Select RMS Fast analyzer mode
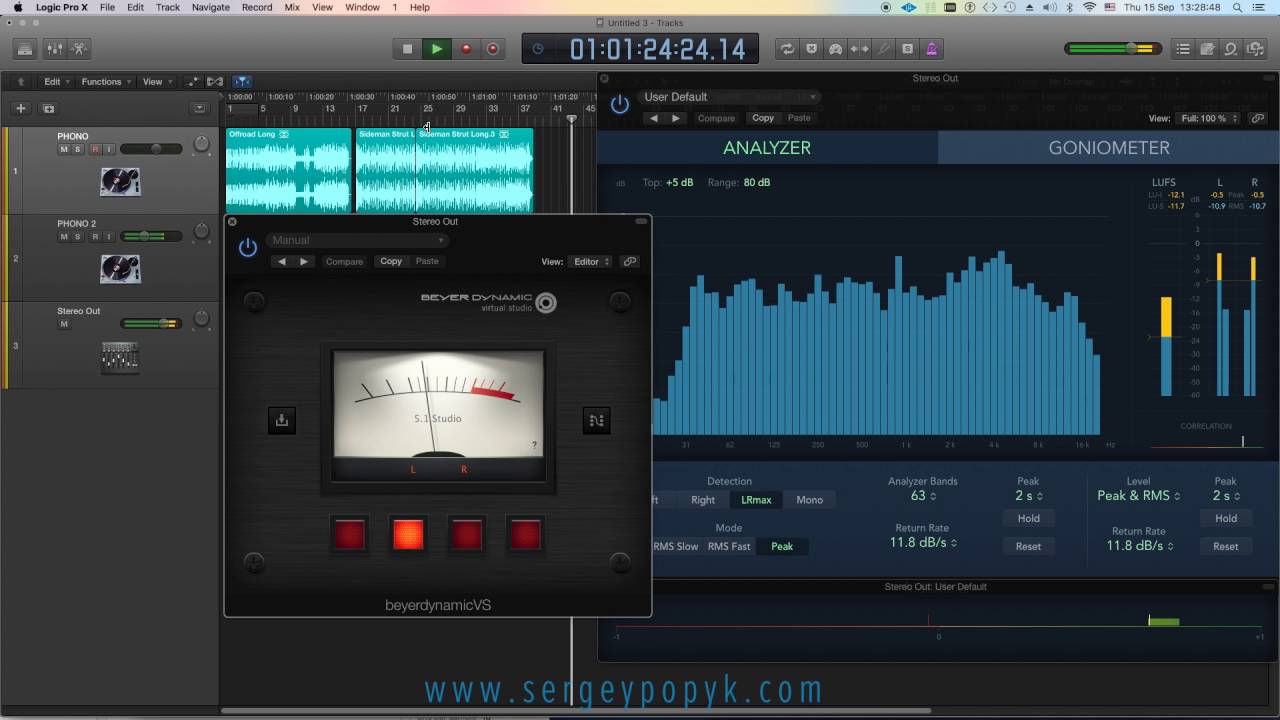 point(729,546)
